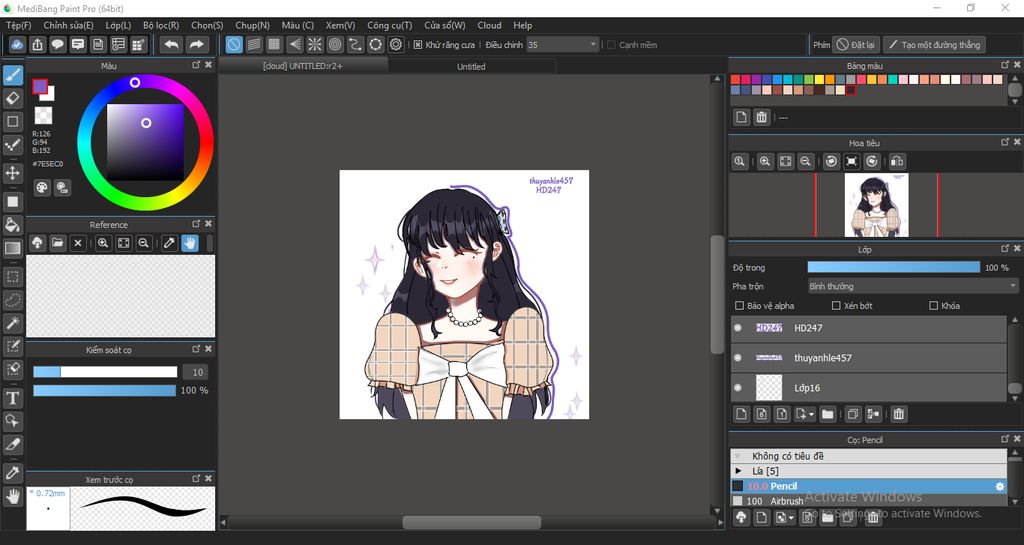This screenshot has height=545, width=1024.
Task: Click the export/share icon in toolbar
Action: point(37,44)
